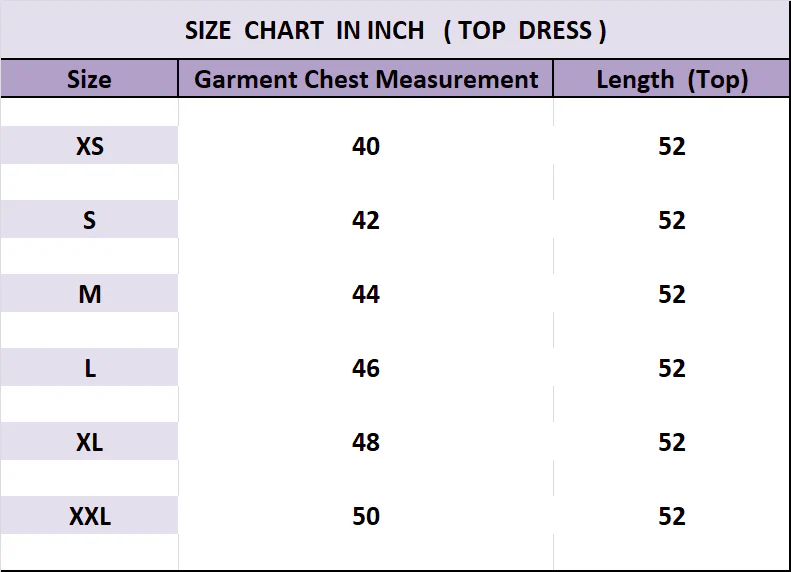Click chest measurement value 44
Screen dimensions: 791x572
pyautogui.click(x=366, y=294)
